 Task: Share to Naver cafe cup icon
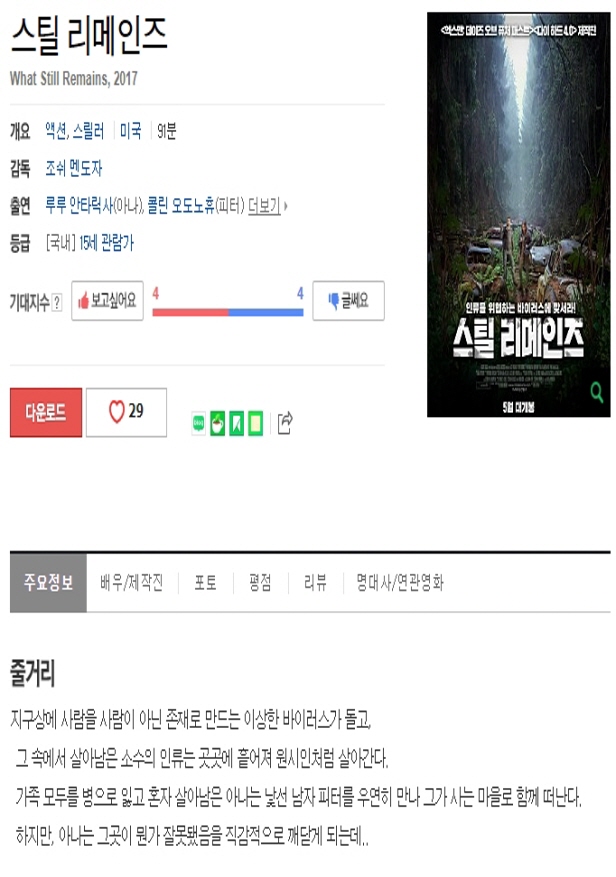[x=218, y=423]
